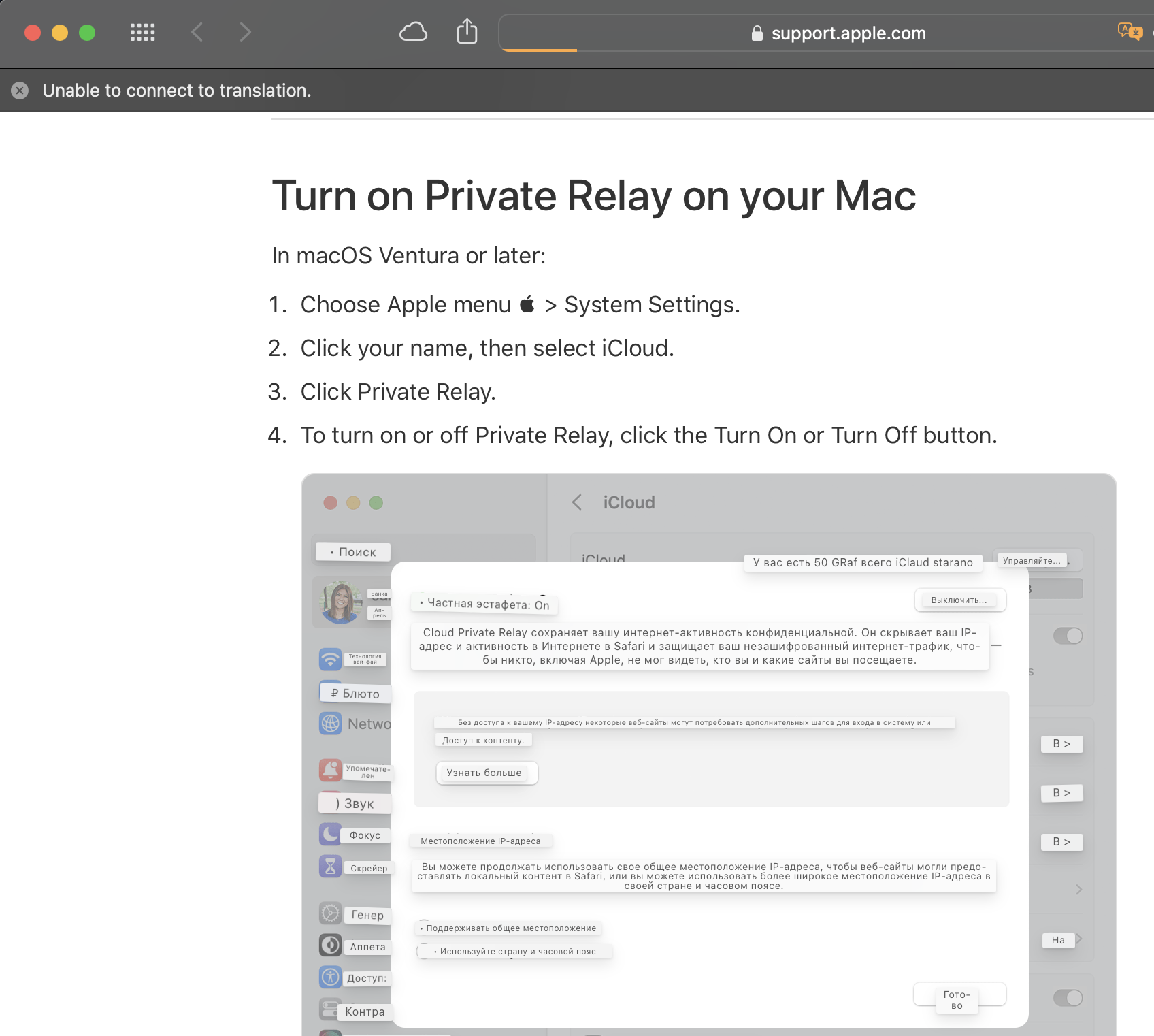Viewport: 1154px width, 1036px height.
Task: Select the Network globe icon in sidebar
Action: coord(331,723)
